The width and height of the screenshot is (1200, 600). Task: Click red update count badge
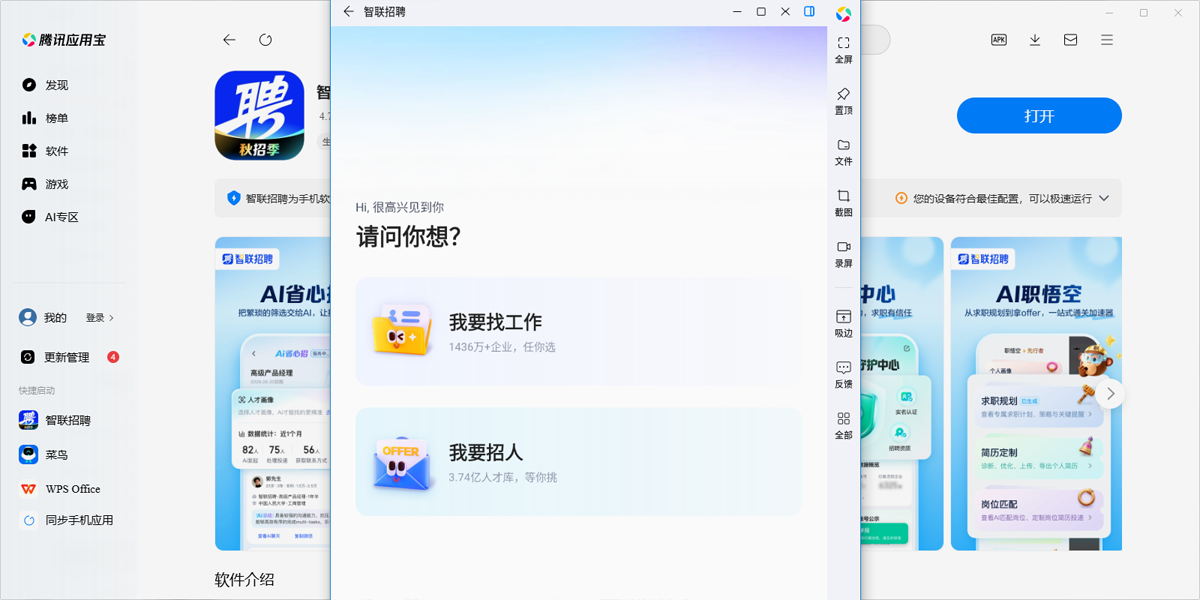point(113,357)
